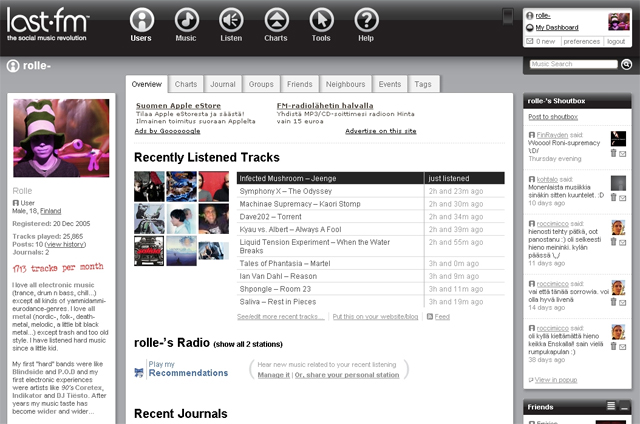Delete the 11 days ago shout
This screenshot has width=640, height=424.
613,242
